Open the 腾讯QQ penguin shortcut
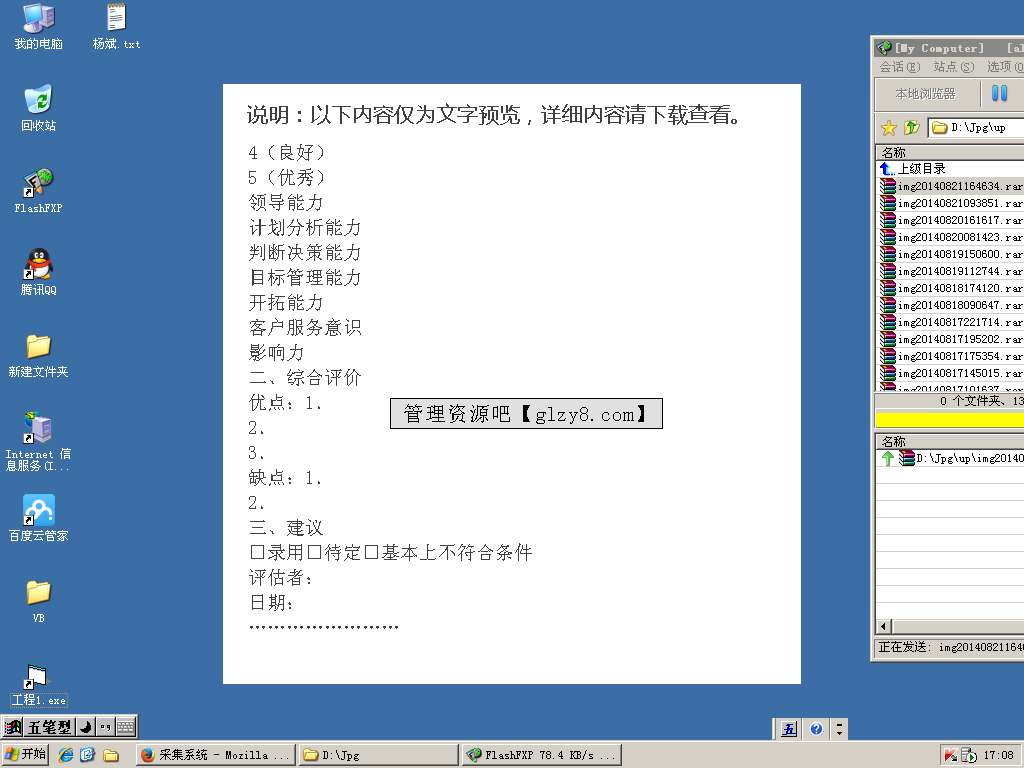 [39, 272]
